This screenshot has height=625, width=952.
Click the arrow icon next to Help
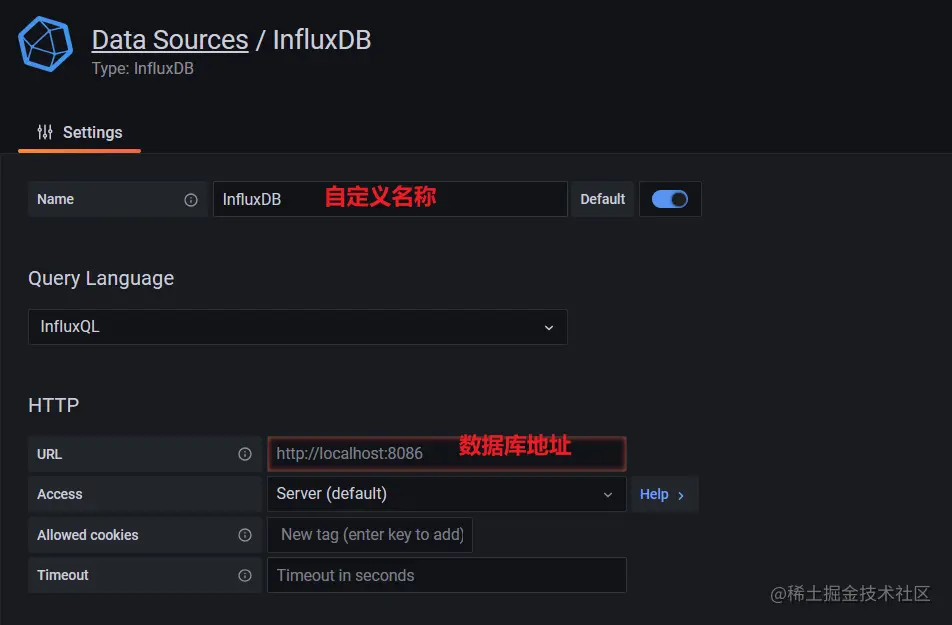(x=681, y=495)
